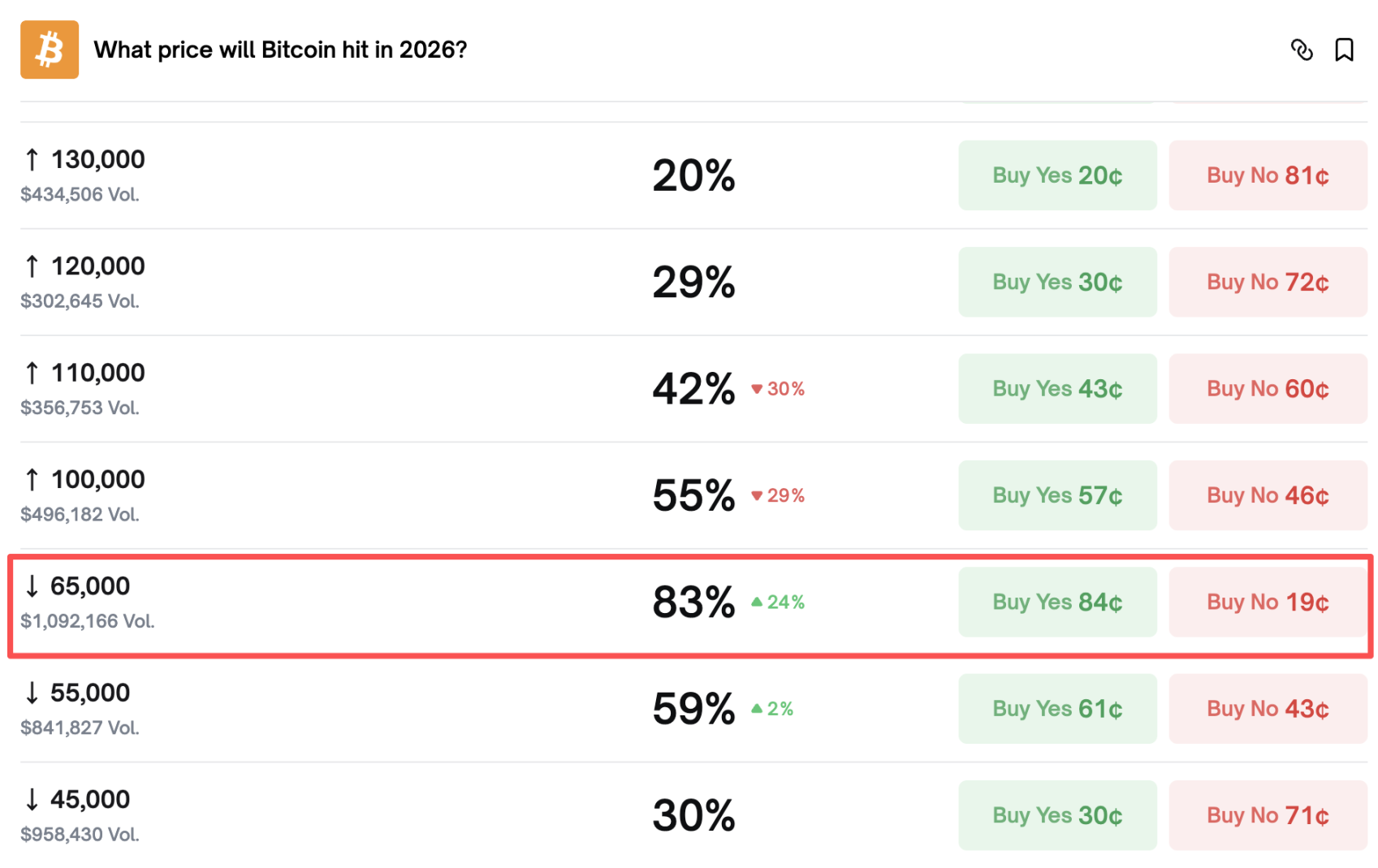Open the market title 'What price will Bitcoin hit in 2026?'
This screenshot has width=1378, height=868.
click(281, 50)
